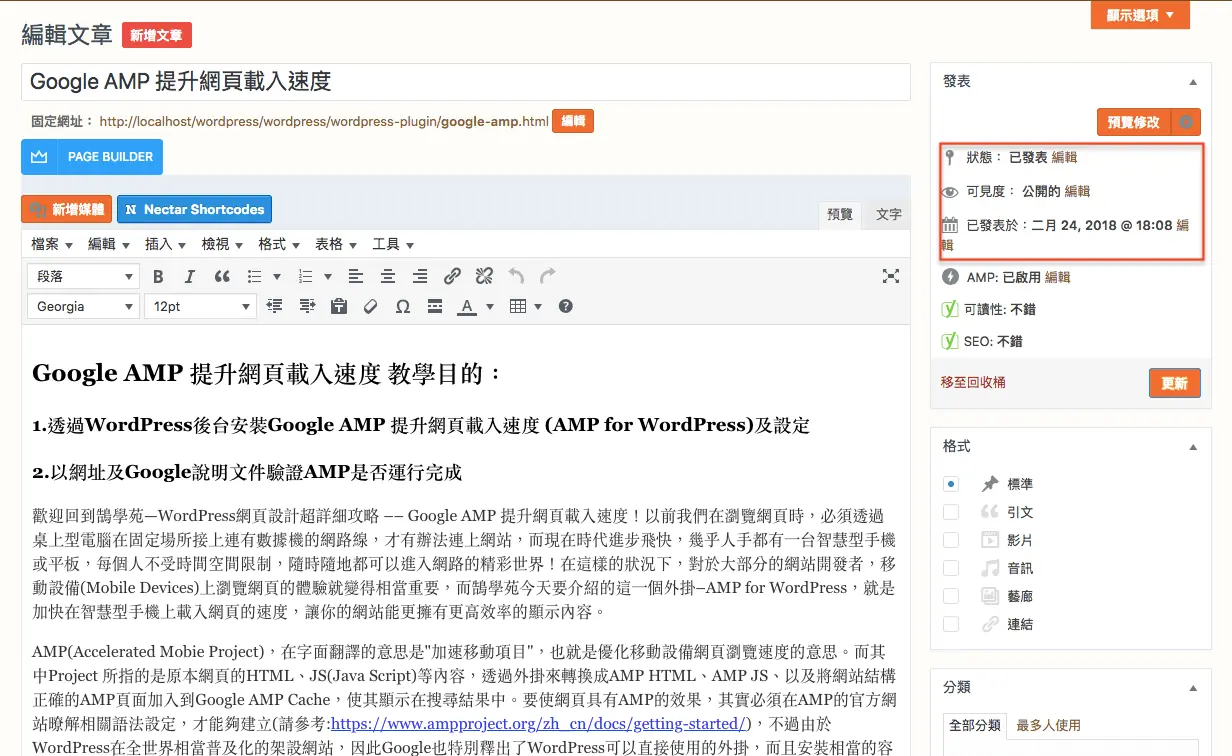Apply blockquote formatting

(x=222, y=277)
